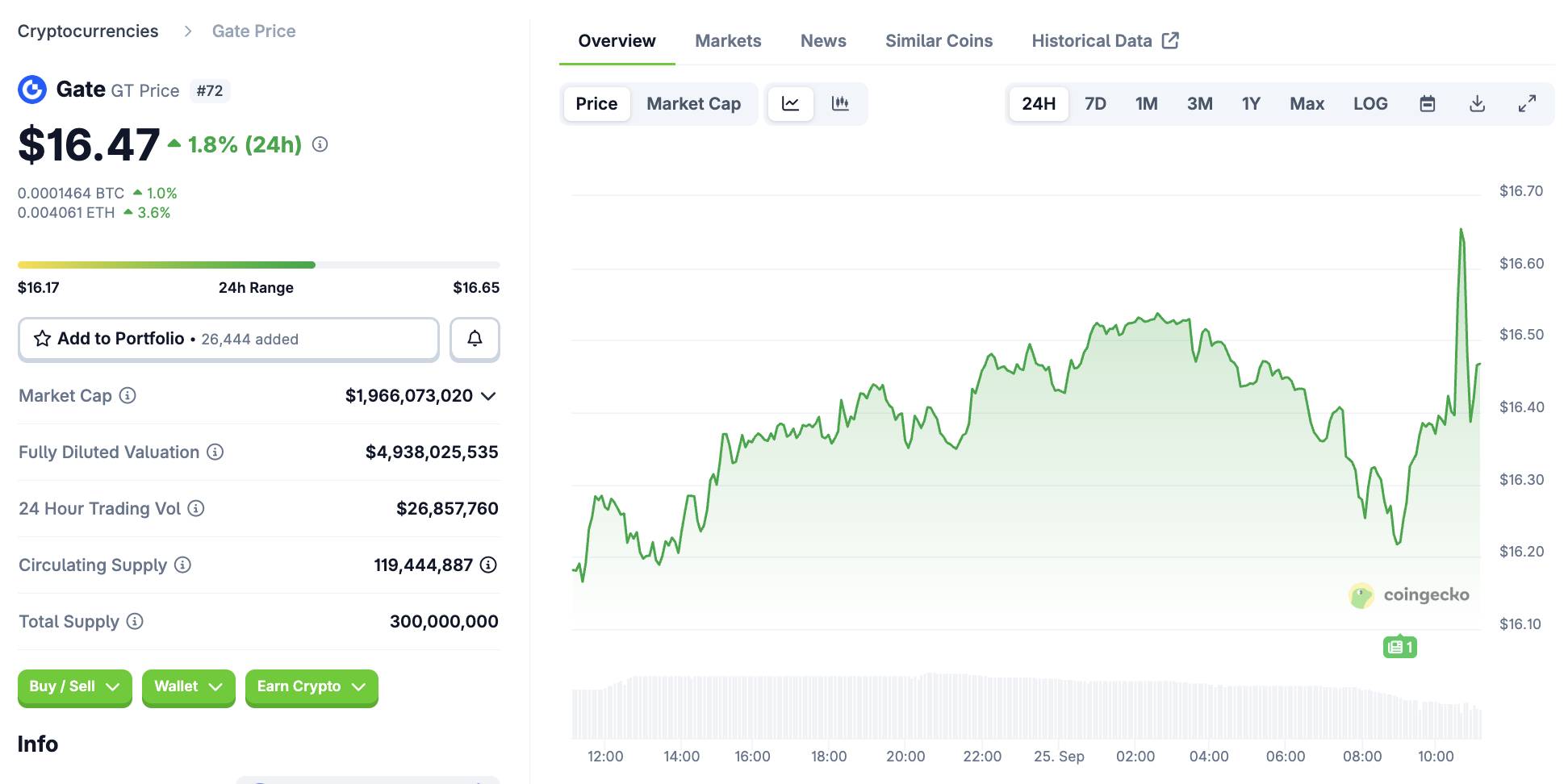Open the Buy / Sell dropdown
1564x784 pixels.
(75, 687)
